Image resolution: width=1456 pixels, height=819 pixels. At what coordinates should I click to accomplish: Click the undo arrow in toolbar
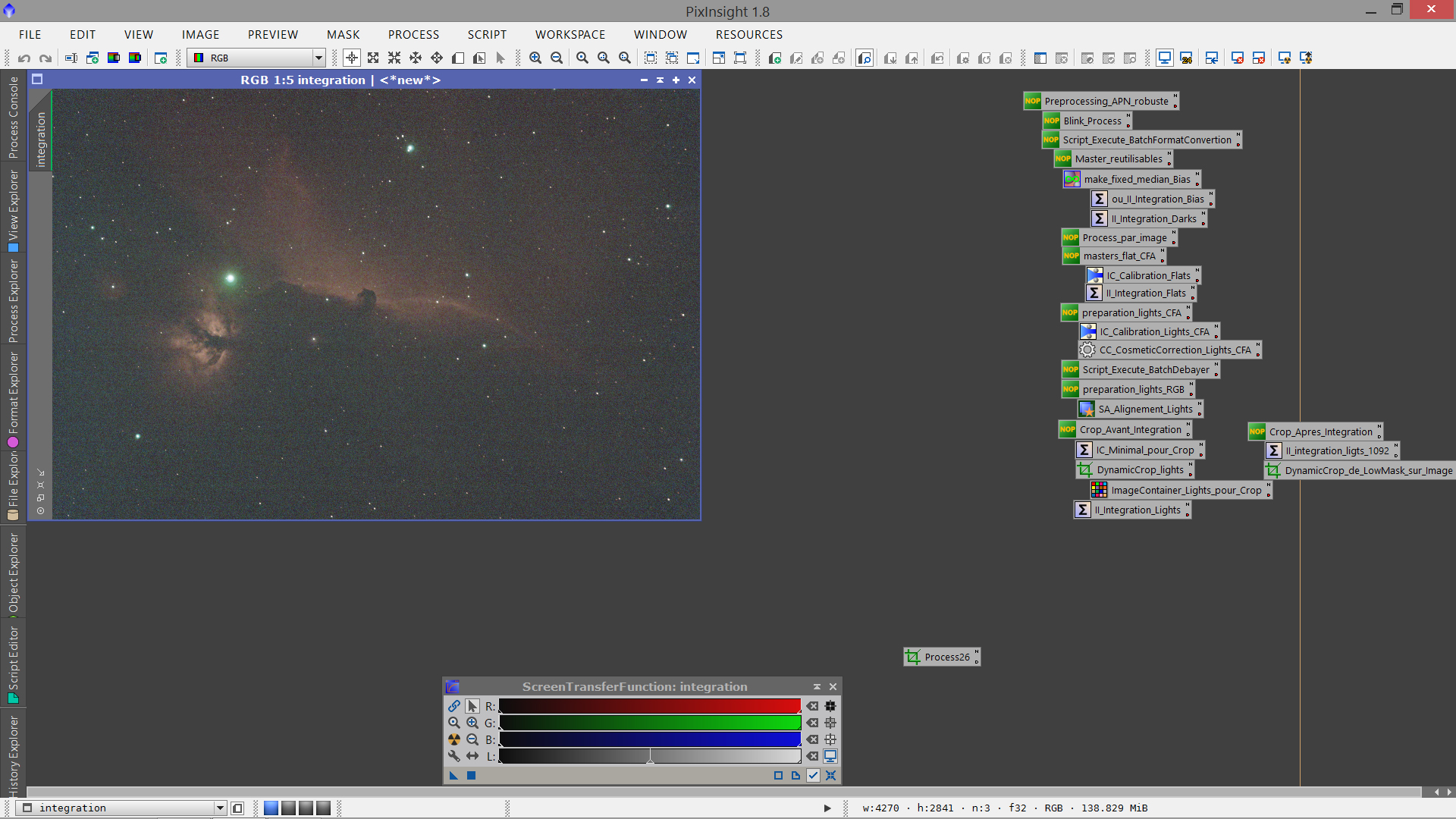(24, 58)
